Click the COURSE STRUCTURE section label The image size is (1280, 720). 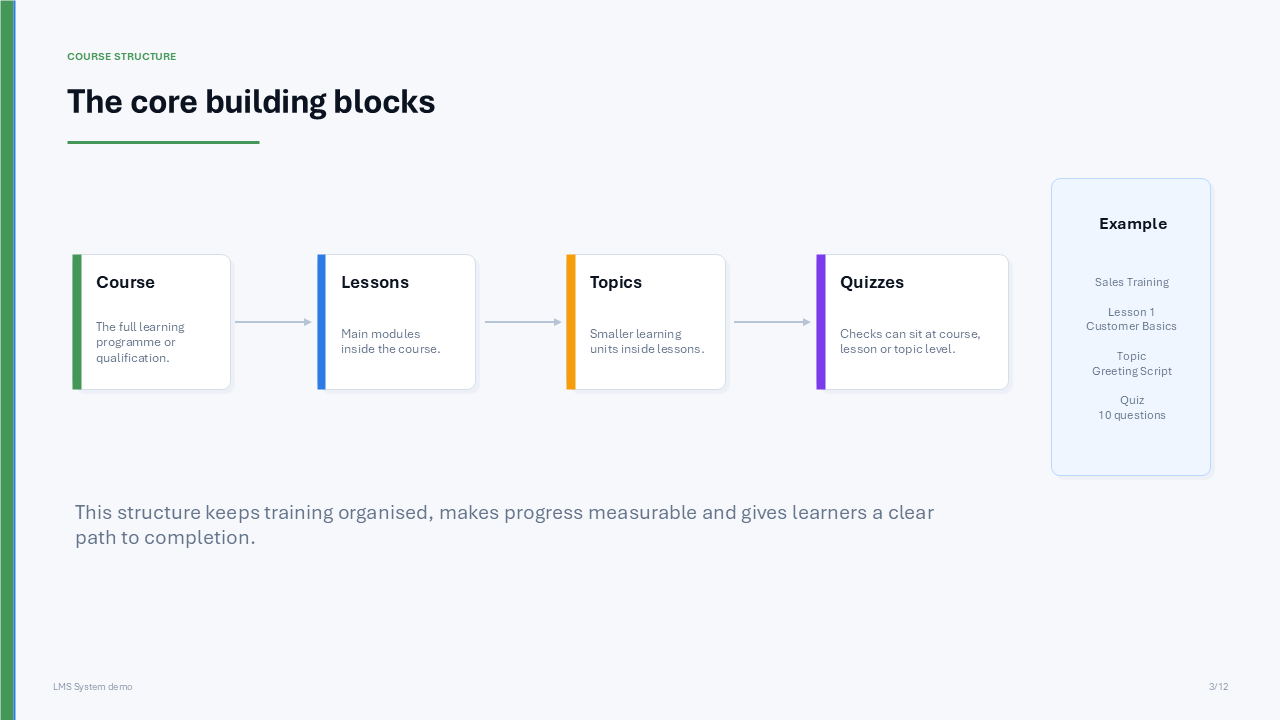coord(122,57)
